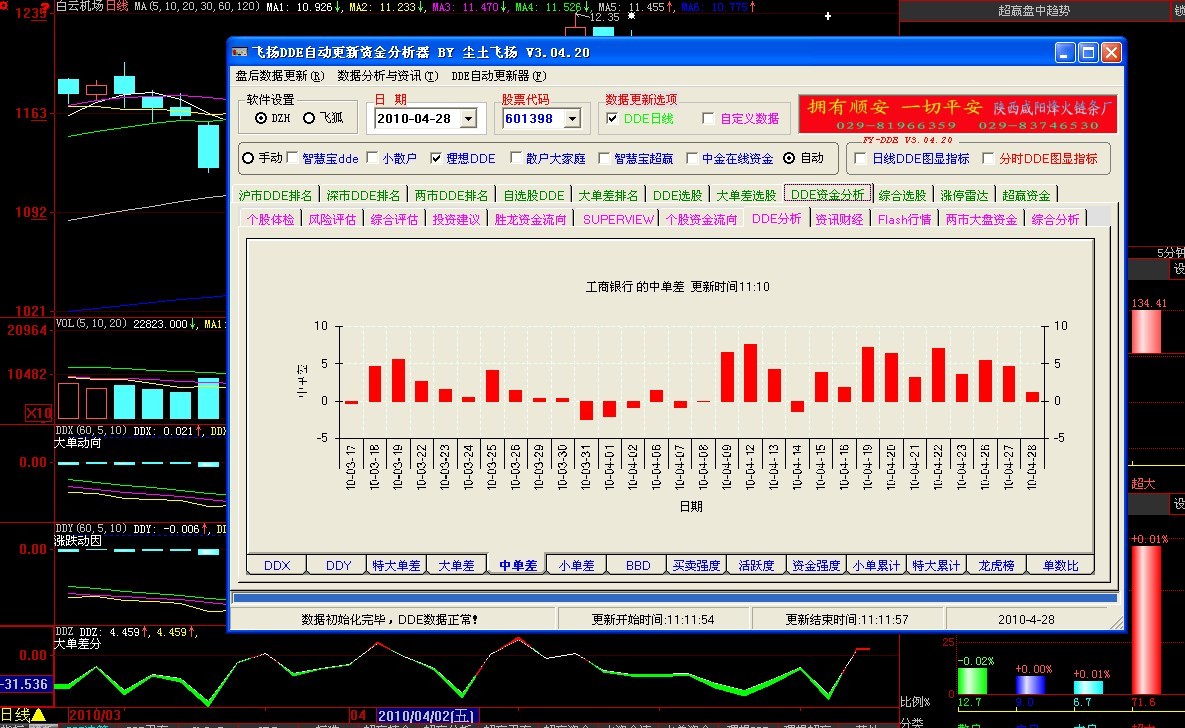
Task: Enable the 自定义数据 checkbox
Action: pos(708,118)
